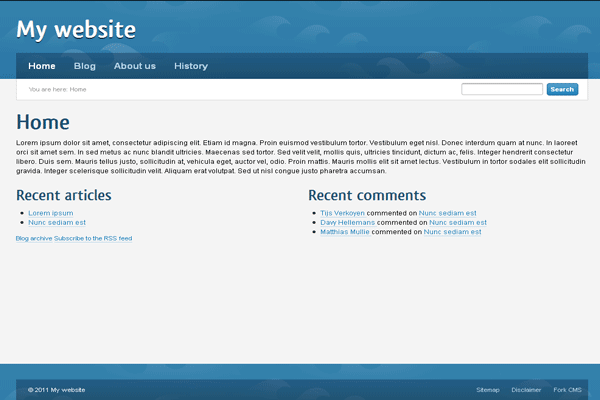This screenshot has height=400, width=600.
Task: Open the Blog navigation tab
Action: point(85,66)
